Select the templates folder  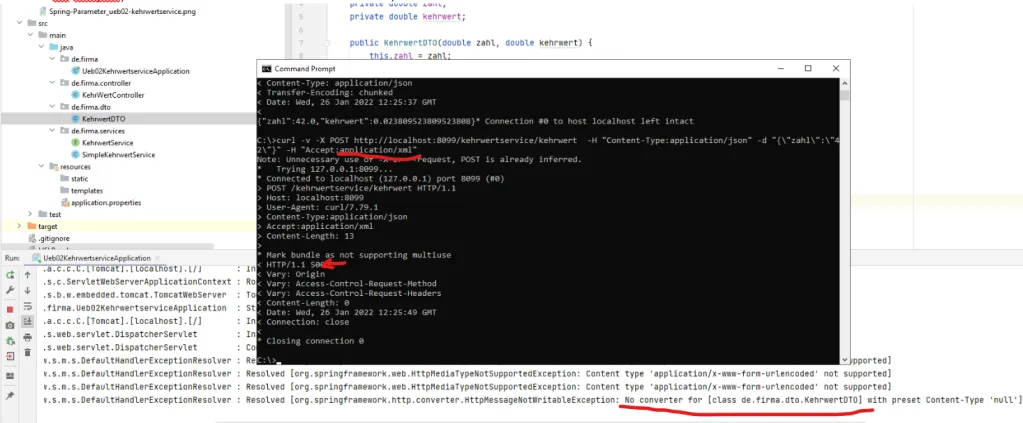click(x=87, y=191)
